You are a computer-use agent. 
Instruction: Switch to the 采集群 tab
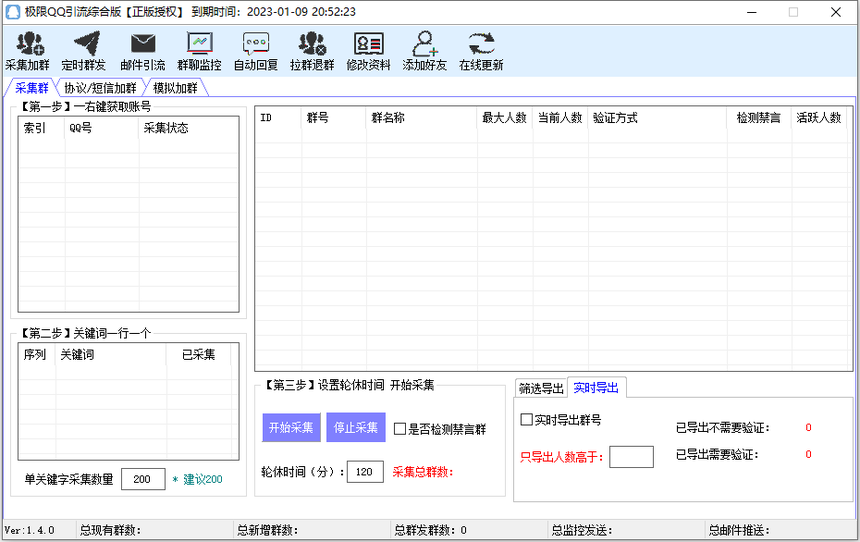[31, 88]
